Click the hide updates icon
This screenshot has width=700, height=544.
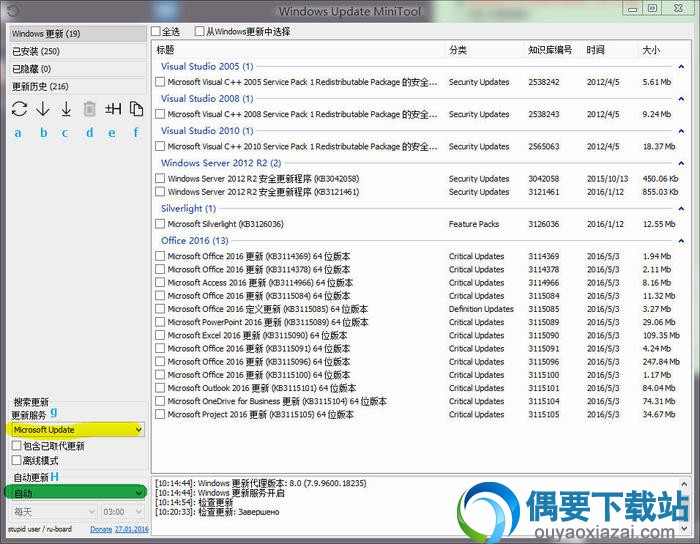(113, 109)
